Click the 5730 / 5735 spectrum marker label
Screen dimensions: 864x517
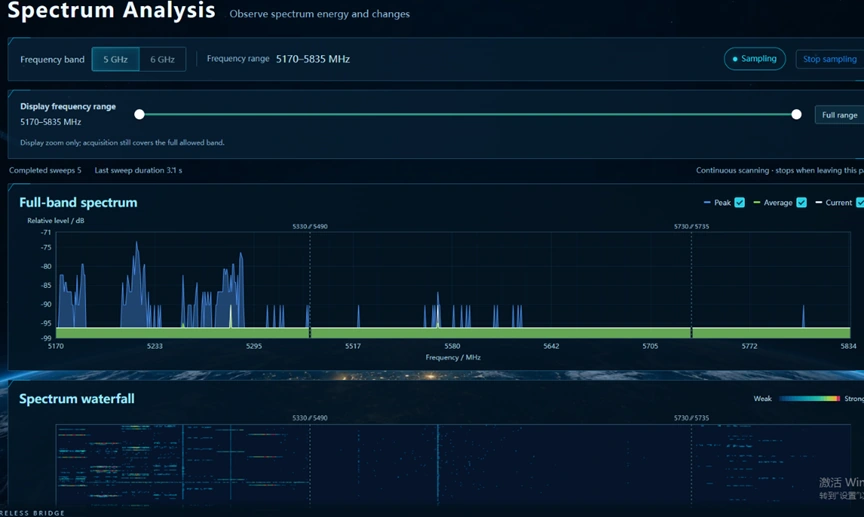692,227
